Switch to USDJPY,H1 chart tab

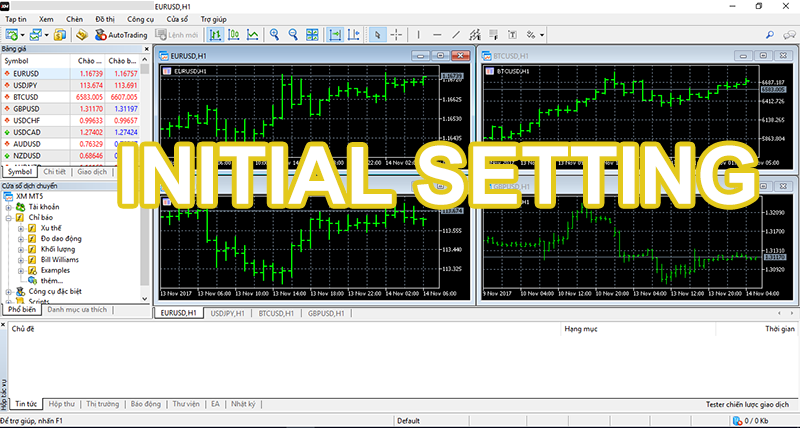coord(228,313)
